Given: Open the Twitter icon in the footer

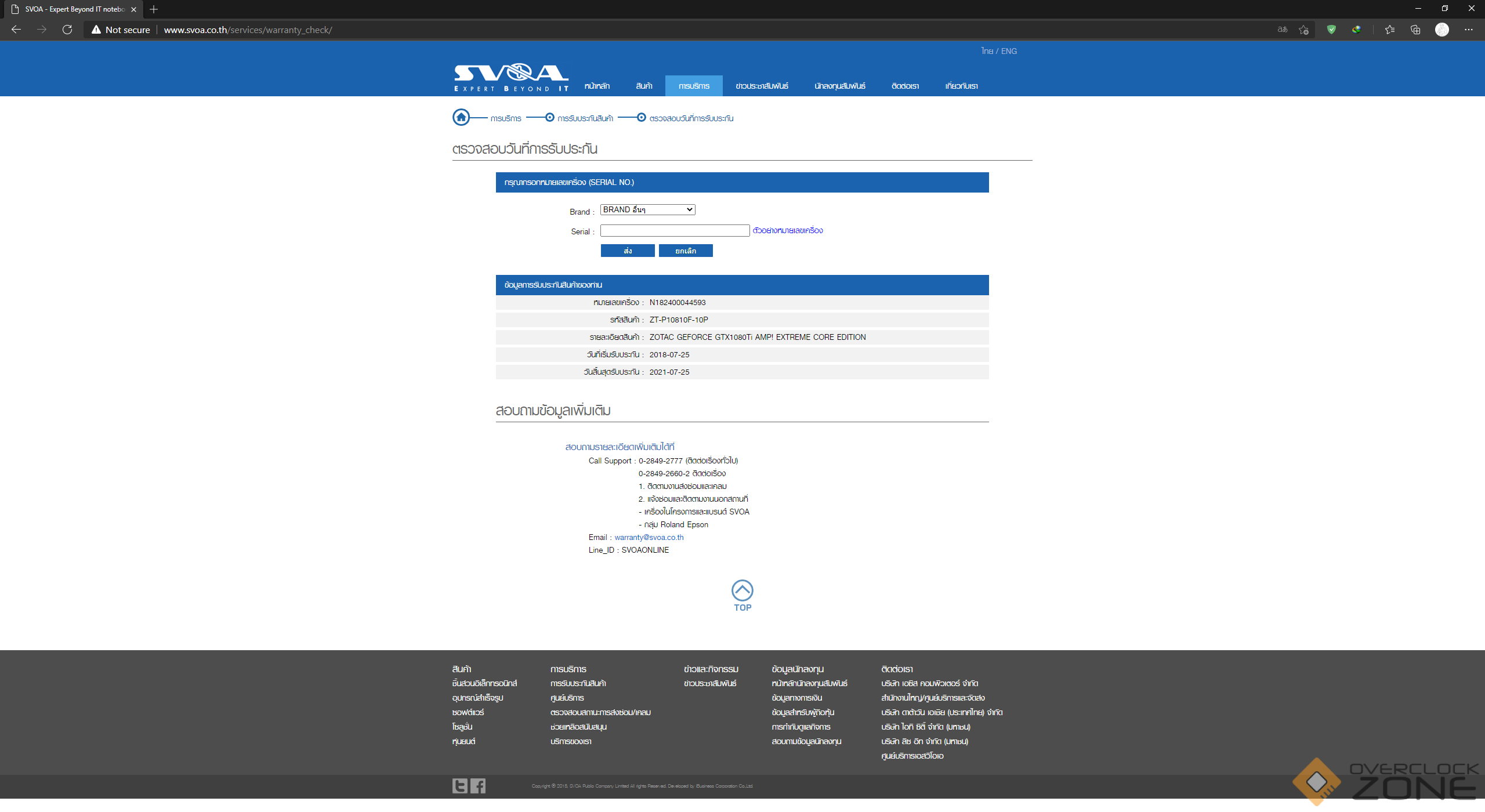Looking at the screenshot, I should tap(459, 786).
